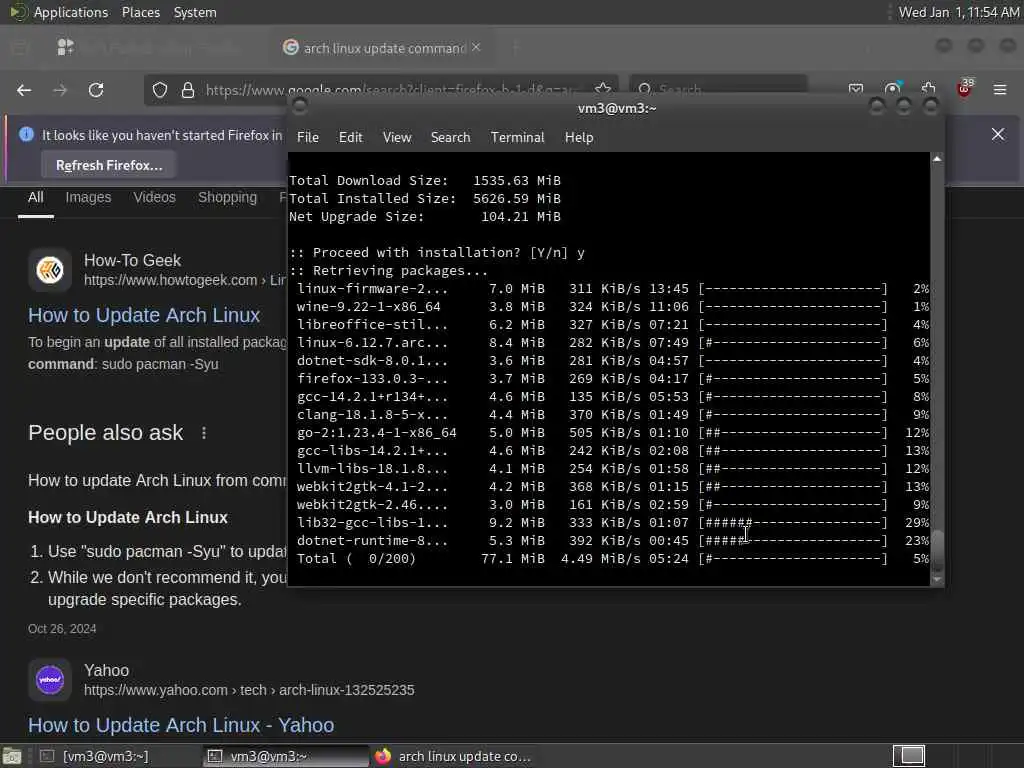Click the How-To Geek result URL text
This screenshot has height=768, width=1024.
[185, 280]
